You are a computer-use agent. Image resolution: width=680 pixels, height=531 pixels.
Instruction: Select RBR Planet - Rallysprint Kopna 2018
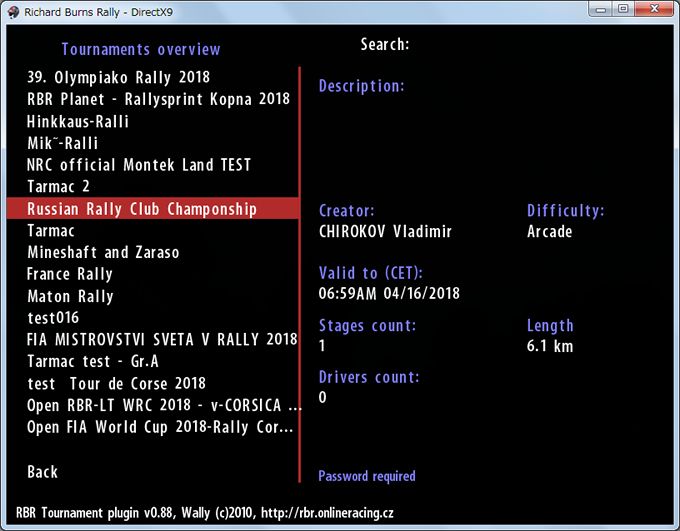[158, 99]
